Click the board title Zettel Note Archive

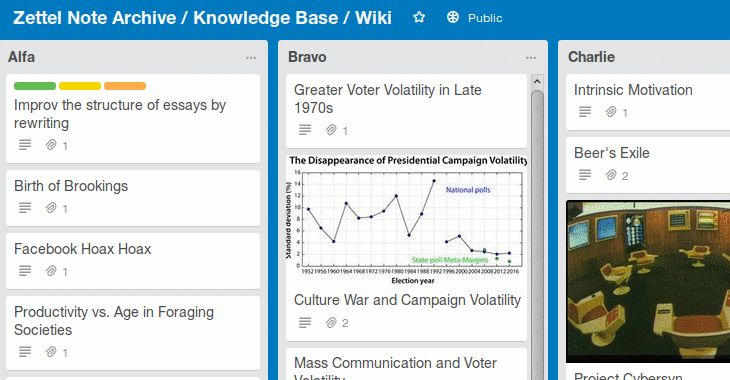coord(202,18)
